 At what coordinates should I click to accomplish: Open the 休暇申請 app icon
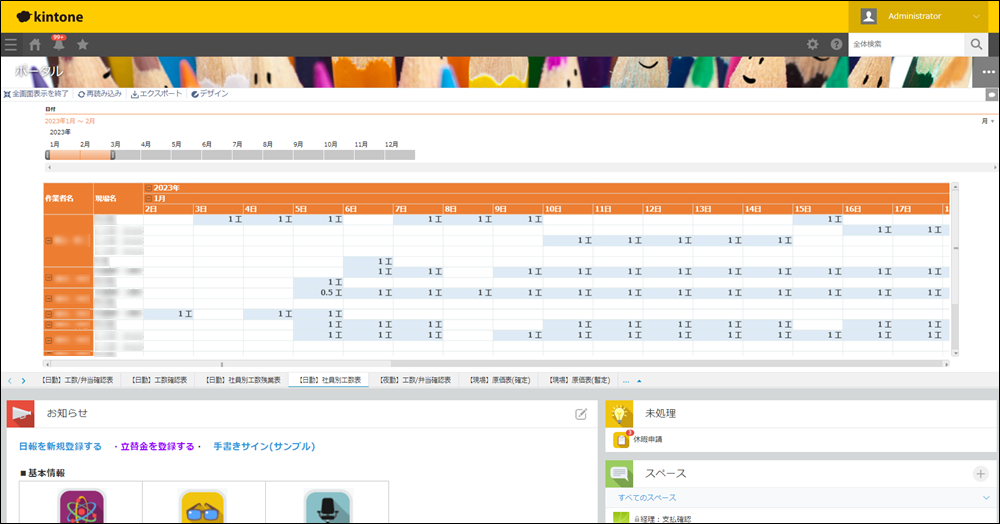(x=621, y=439)
